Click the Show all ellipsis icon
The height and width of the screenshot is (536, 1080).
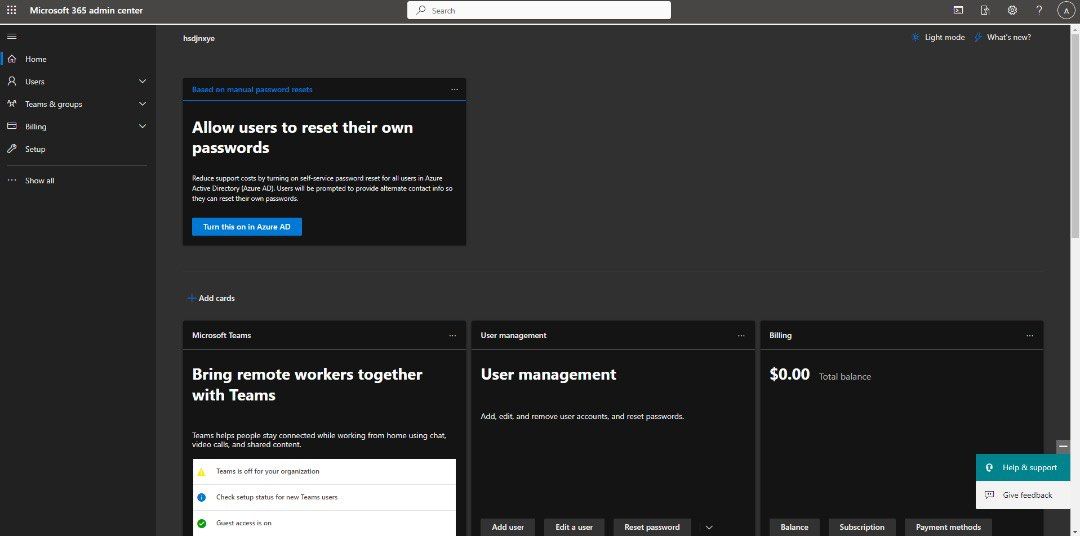pos(12,181)
